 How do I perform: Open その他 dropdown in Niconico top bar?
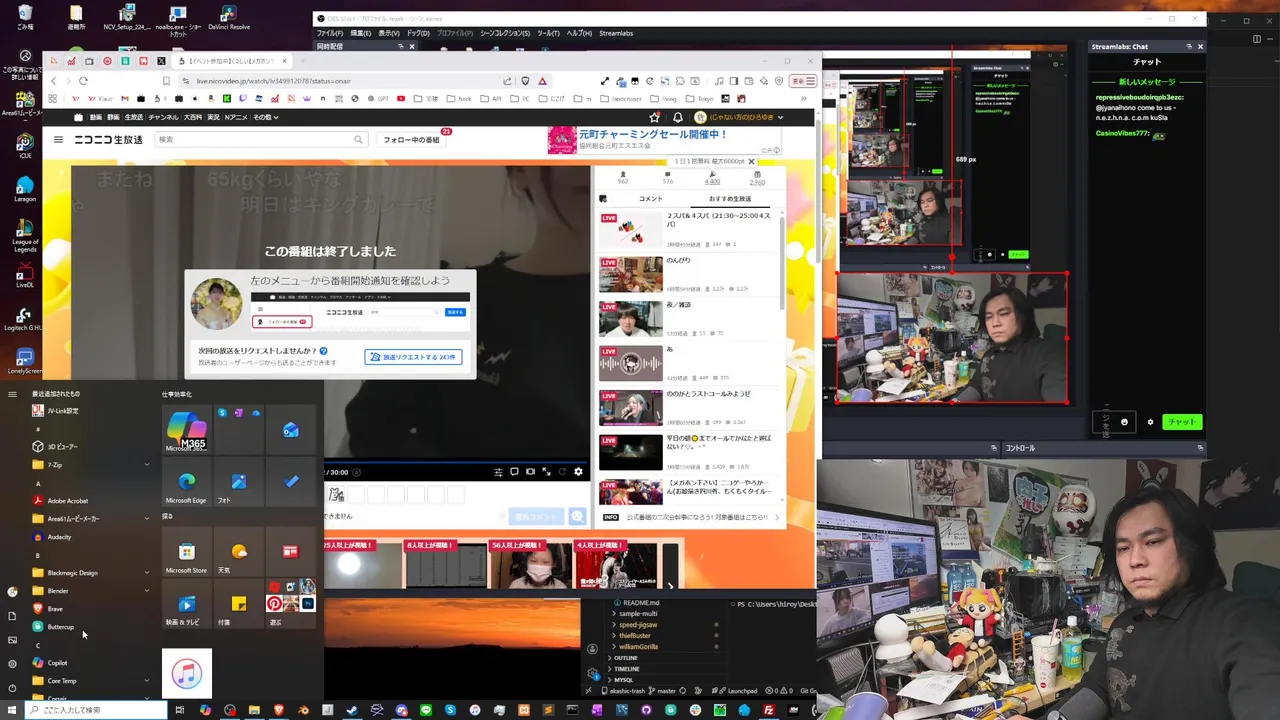pyautogui.click(x=265, y=117)
